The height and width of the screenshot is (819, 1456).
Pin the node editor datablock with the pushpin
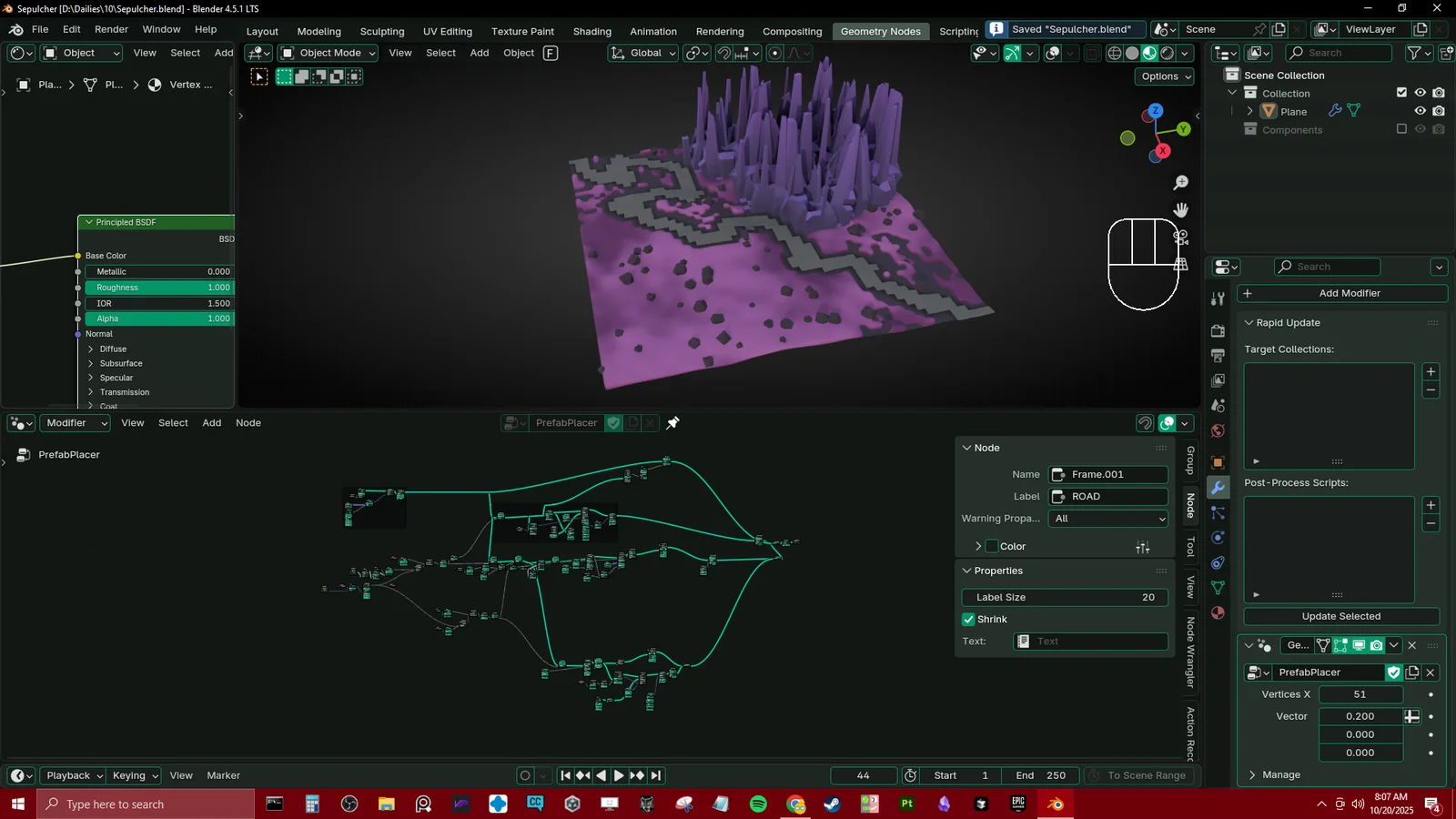(672, 422)
